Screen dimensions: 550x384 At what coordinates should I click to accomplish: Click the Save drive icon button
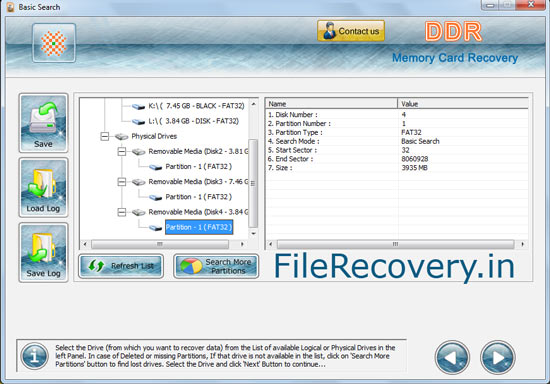point(43,123)
